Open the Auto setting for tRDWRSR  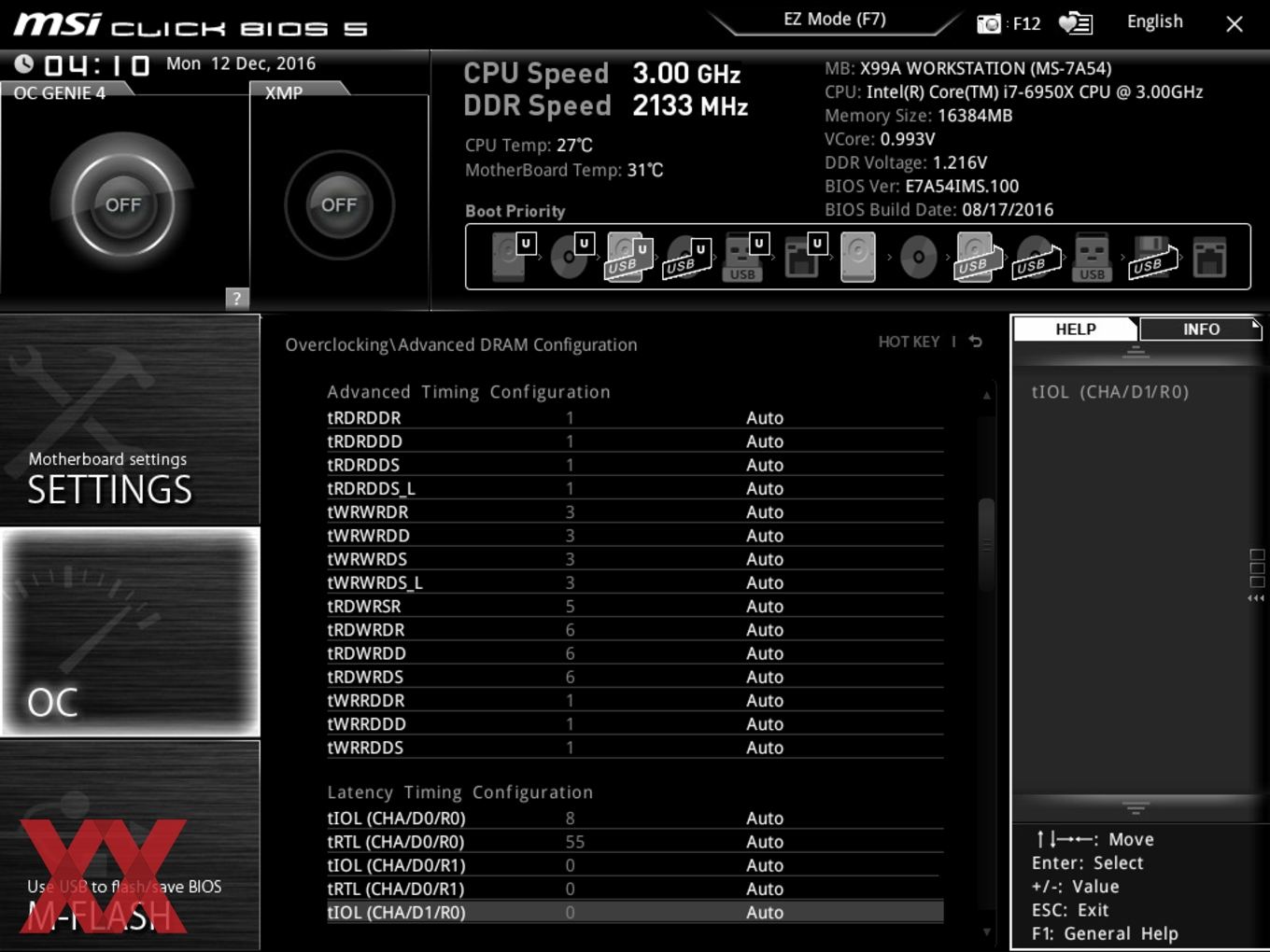765,607
